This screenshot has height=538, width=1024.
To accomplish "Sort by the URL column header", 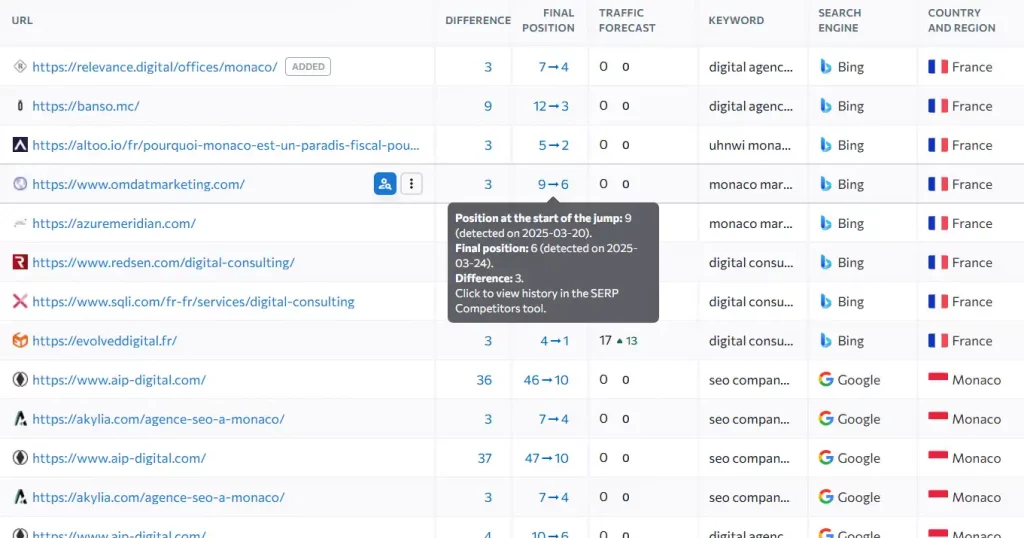I will (x=22, y=20).
